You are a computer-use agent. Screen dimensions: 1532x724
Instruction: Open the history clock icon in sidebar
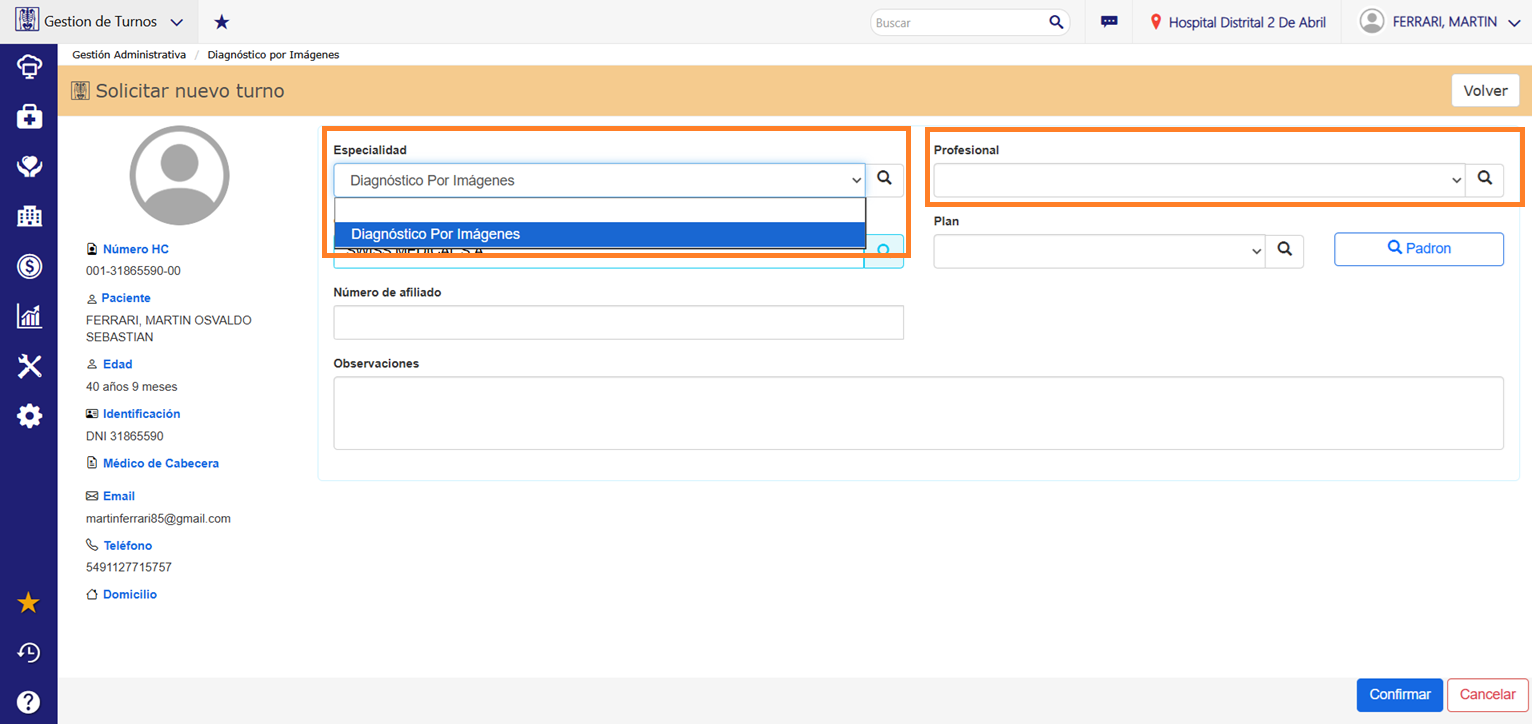(x=29, y=653)
